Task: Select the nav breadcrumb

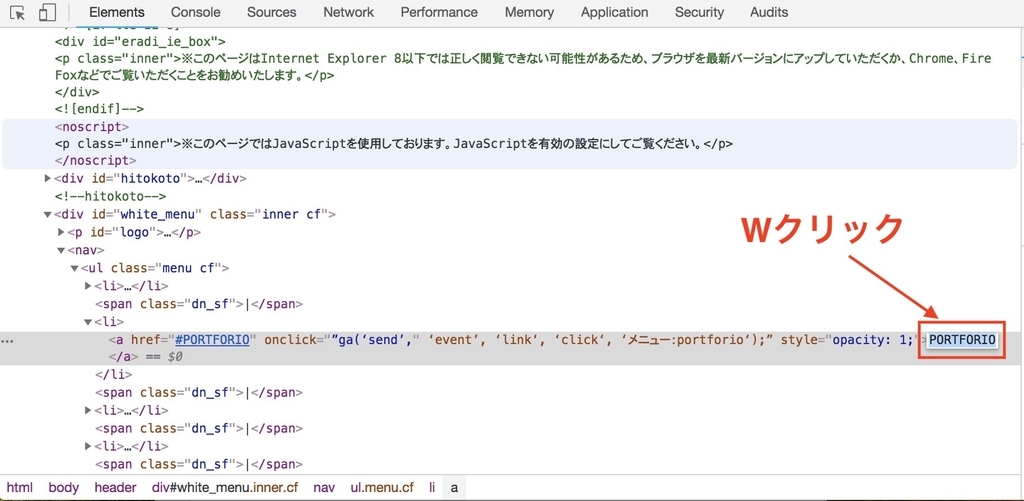Action: pos(324,487)
